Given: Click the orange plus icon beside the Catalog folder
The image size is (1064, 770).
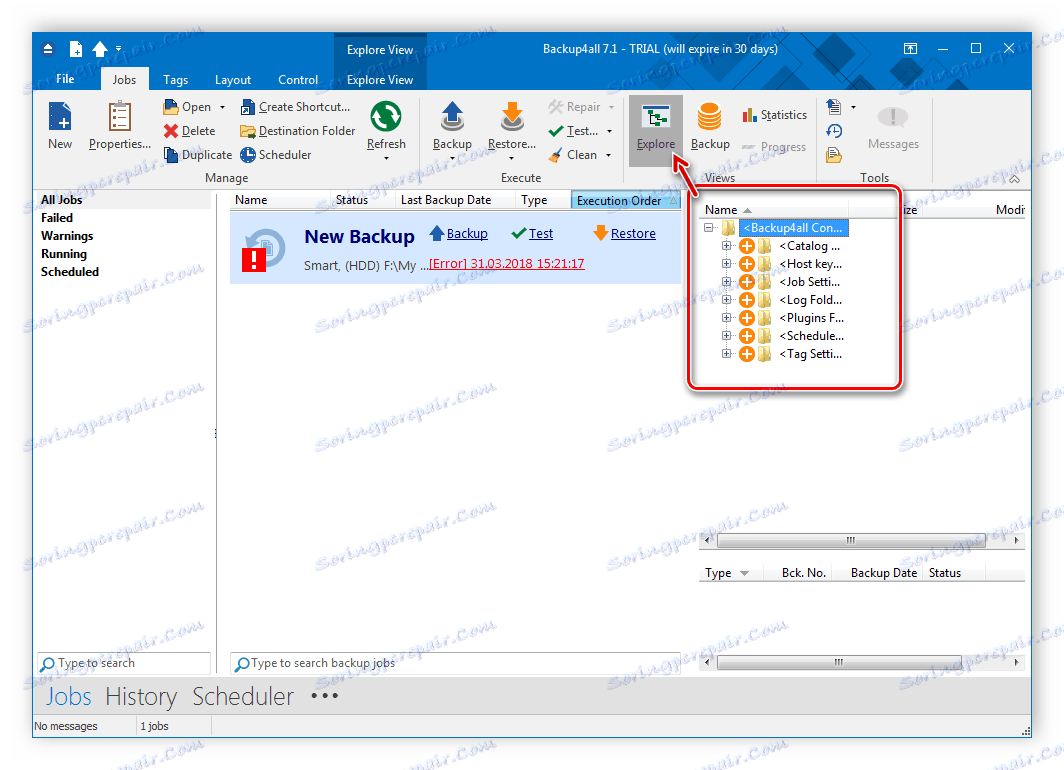Looking at the screenshot, I should click(x=746, y=246).
